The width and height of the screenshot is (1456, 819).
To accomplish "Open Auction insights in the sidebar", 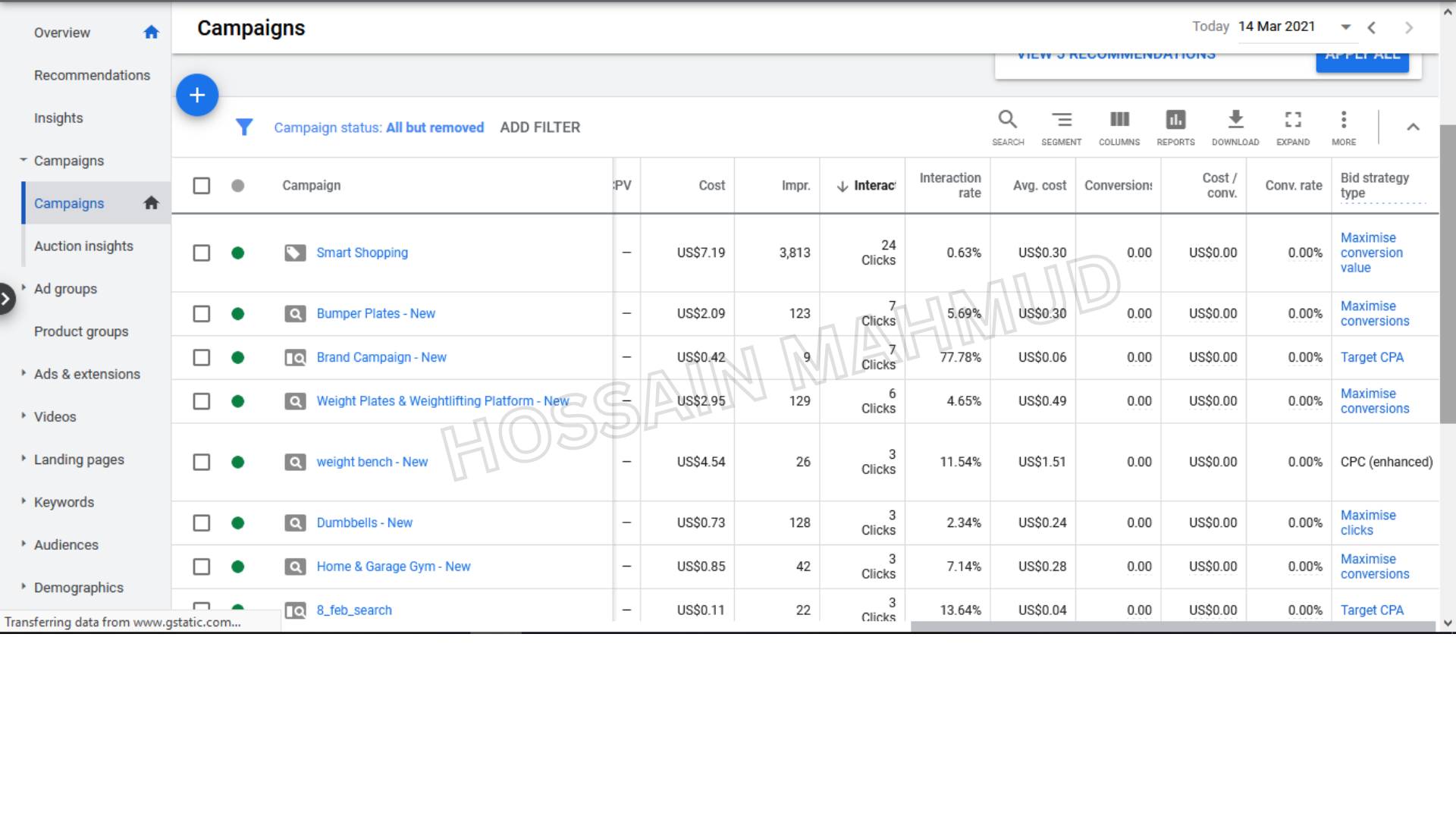I will coord(83,246).
